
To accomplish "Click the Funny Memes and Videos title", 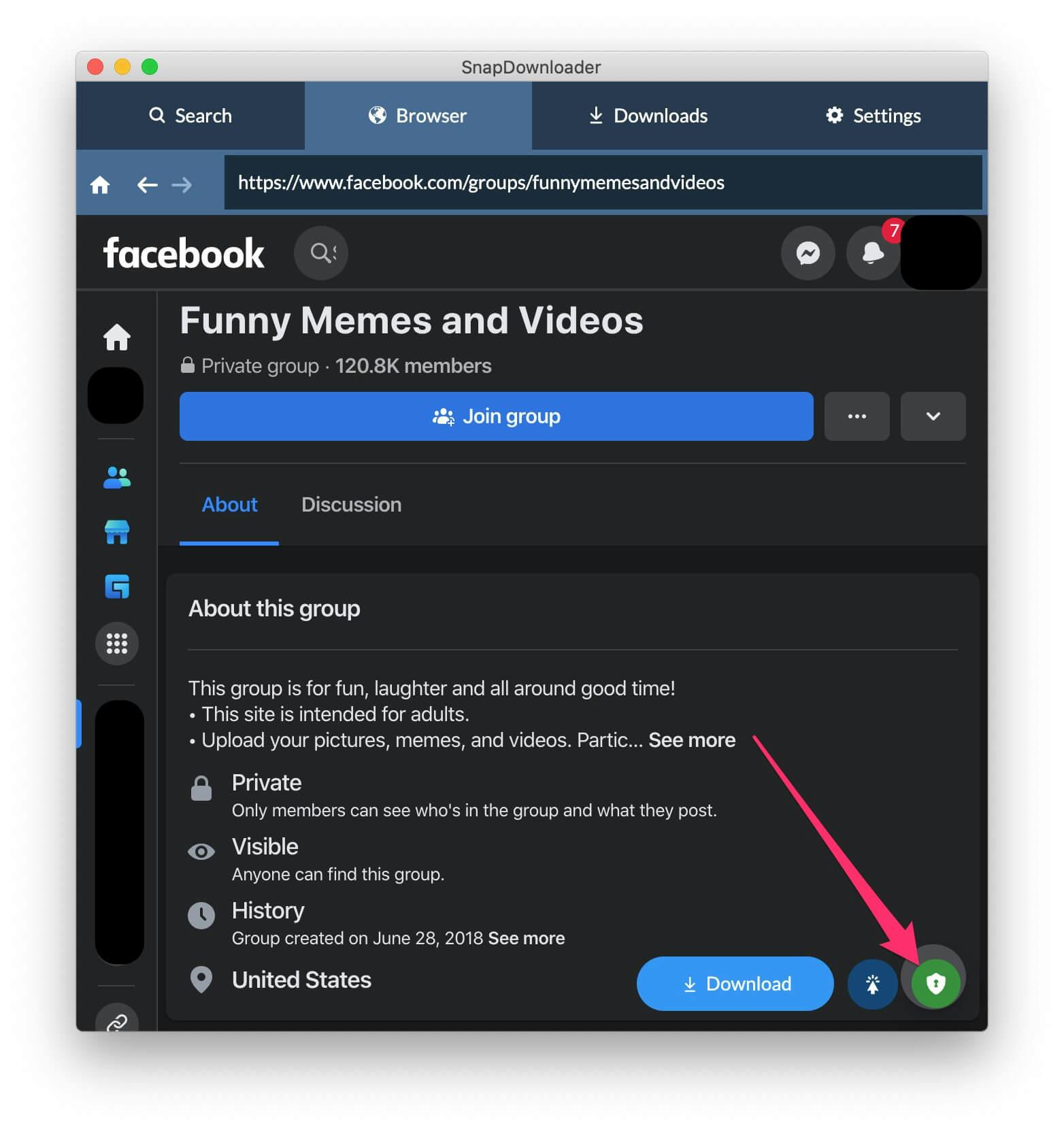I will click(x=412, y=320).
